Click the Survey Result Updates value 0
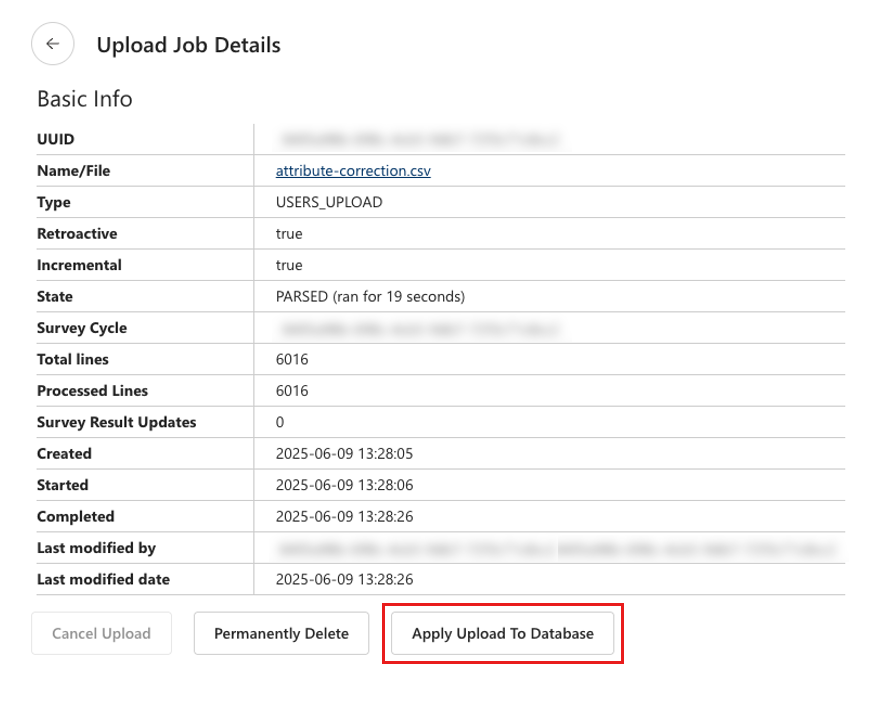Image resolution: width=877 pixels, height=703 pixels. [x=280, y=422]
